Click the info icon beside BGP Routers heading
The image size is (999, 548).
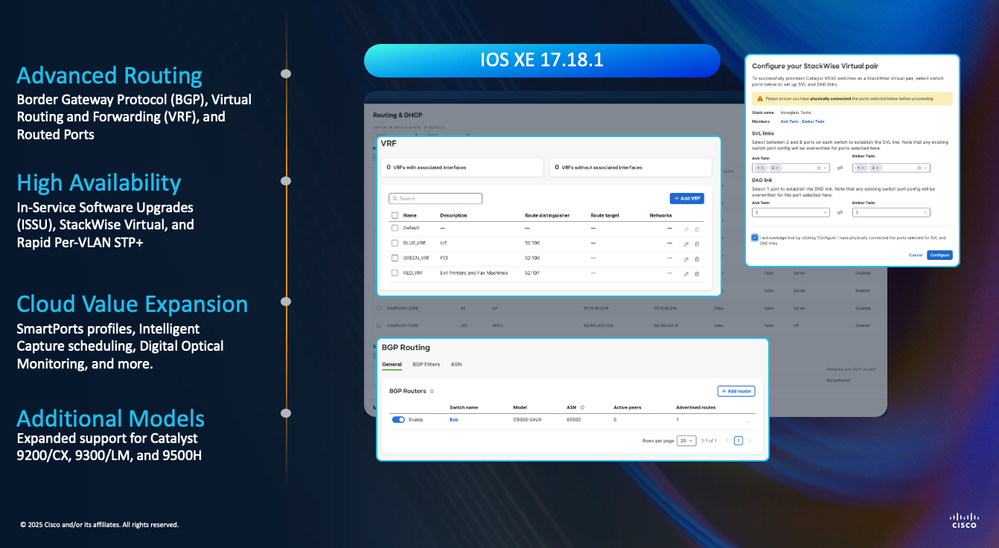click(432, 391)
